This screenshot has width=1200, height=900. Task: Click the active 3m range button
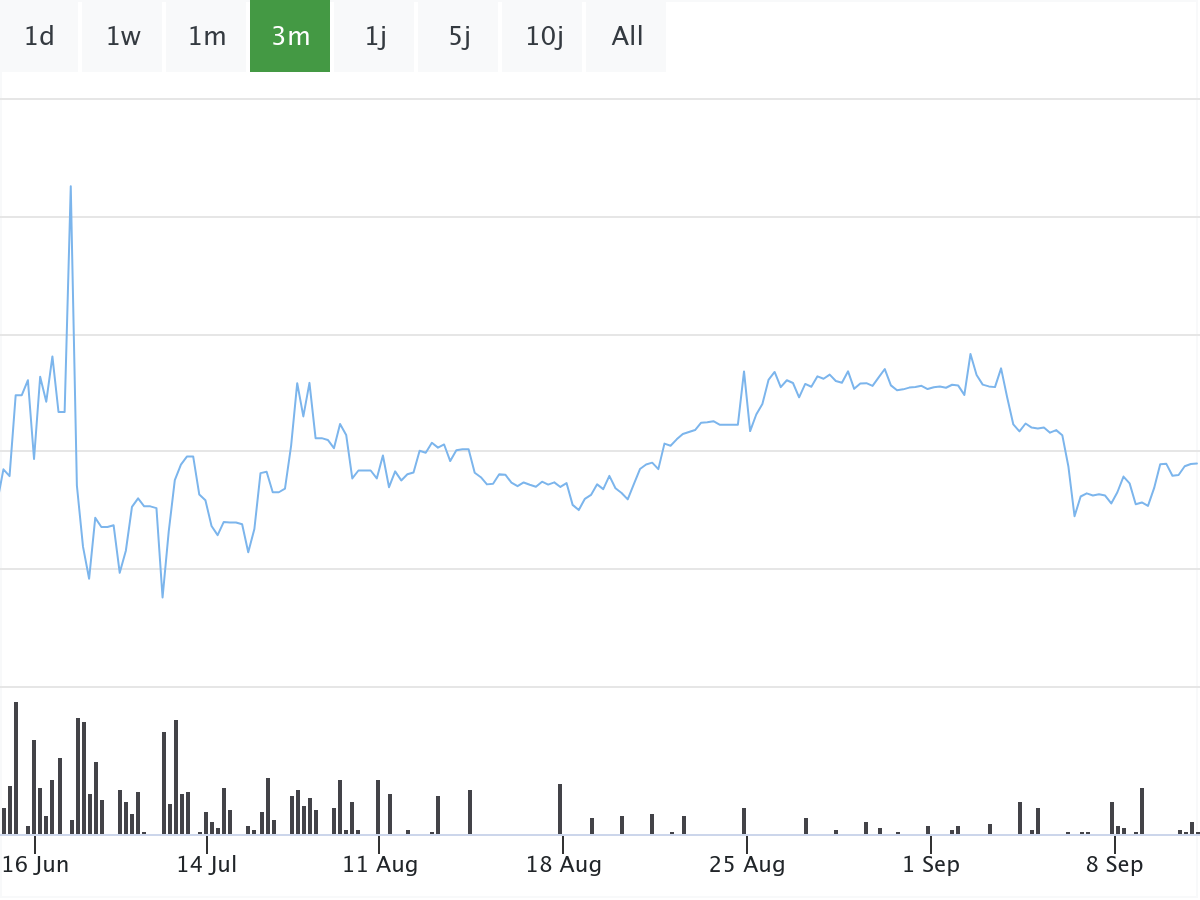(x=290, y=37)
